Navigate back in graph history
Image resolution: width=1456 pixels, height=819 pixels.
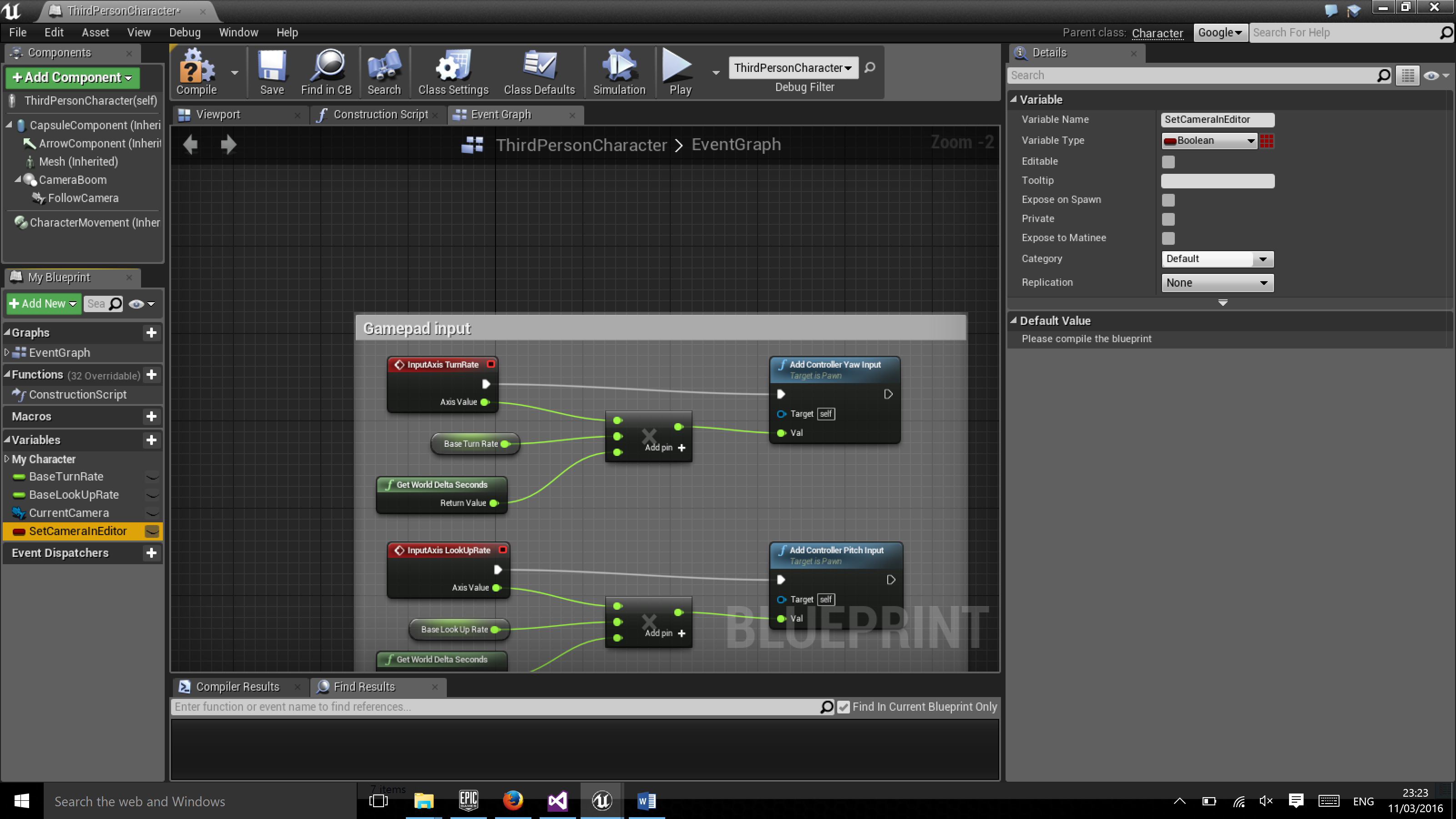(x=191, y=144)
